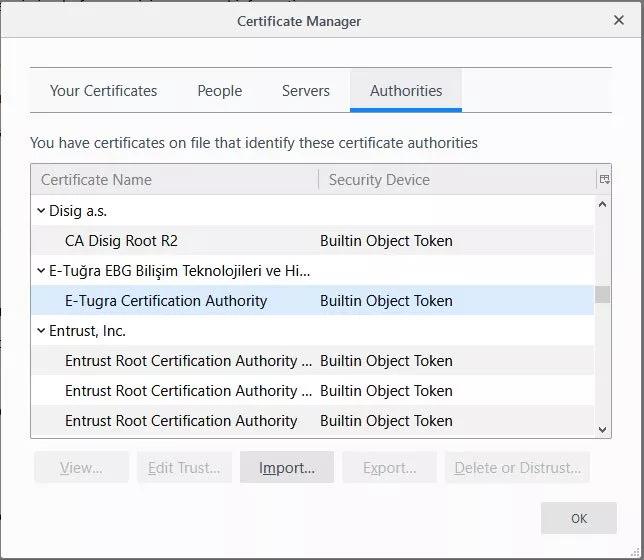Screen dimensions: 644x560
Task: Switch to the Your Certificates tab
Action: 103,91
